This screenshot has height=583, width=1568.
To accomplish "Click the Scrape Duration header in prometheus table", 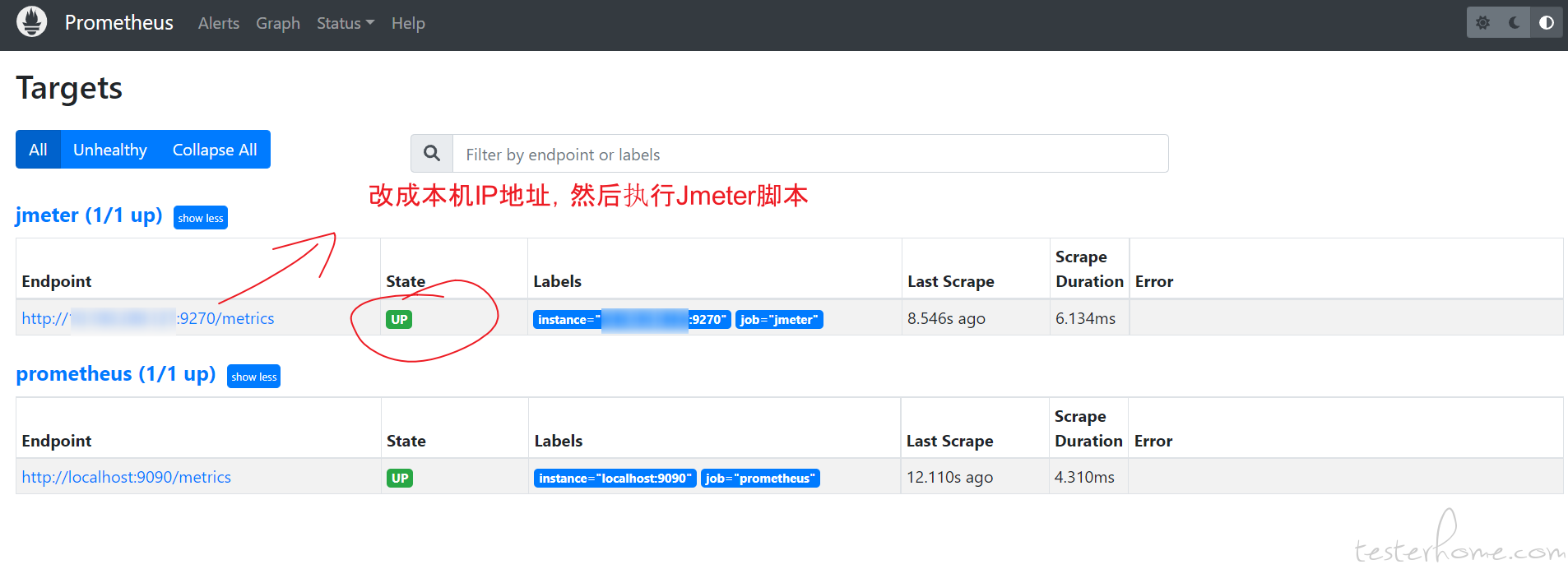I will click(x=1088, y=428).
